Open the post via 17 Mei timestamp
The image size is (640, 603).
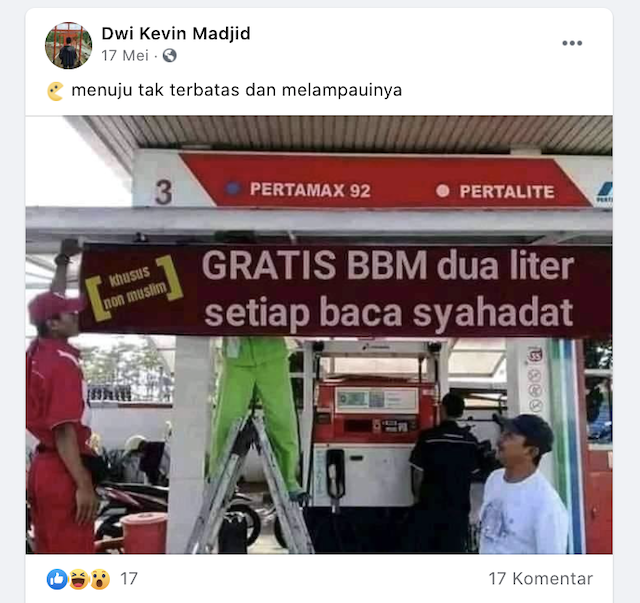click(125, 56)
